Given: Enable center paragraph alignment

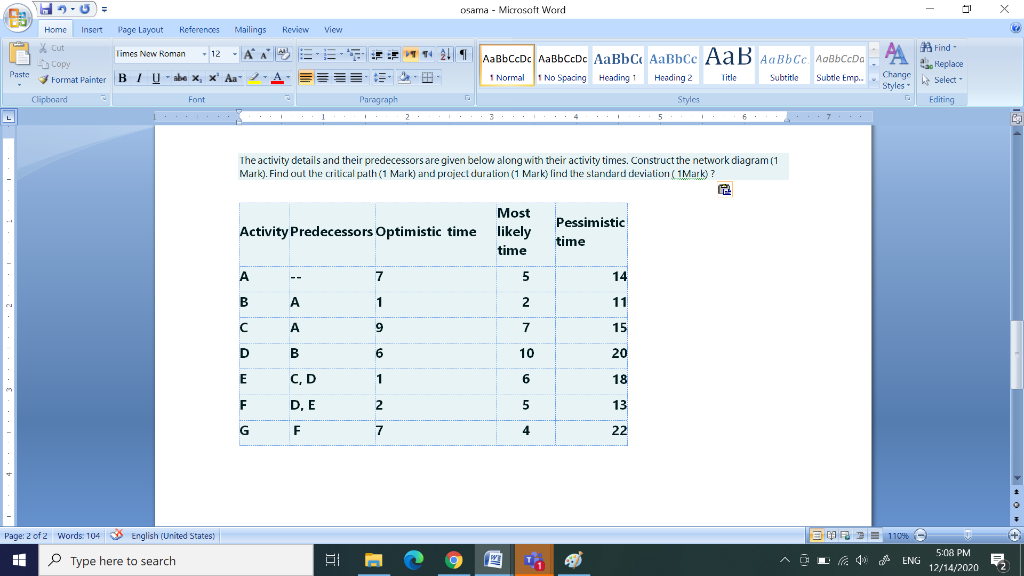Looking at the screenshot, I should tap(324, 78).
